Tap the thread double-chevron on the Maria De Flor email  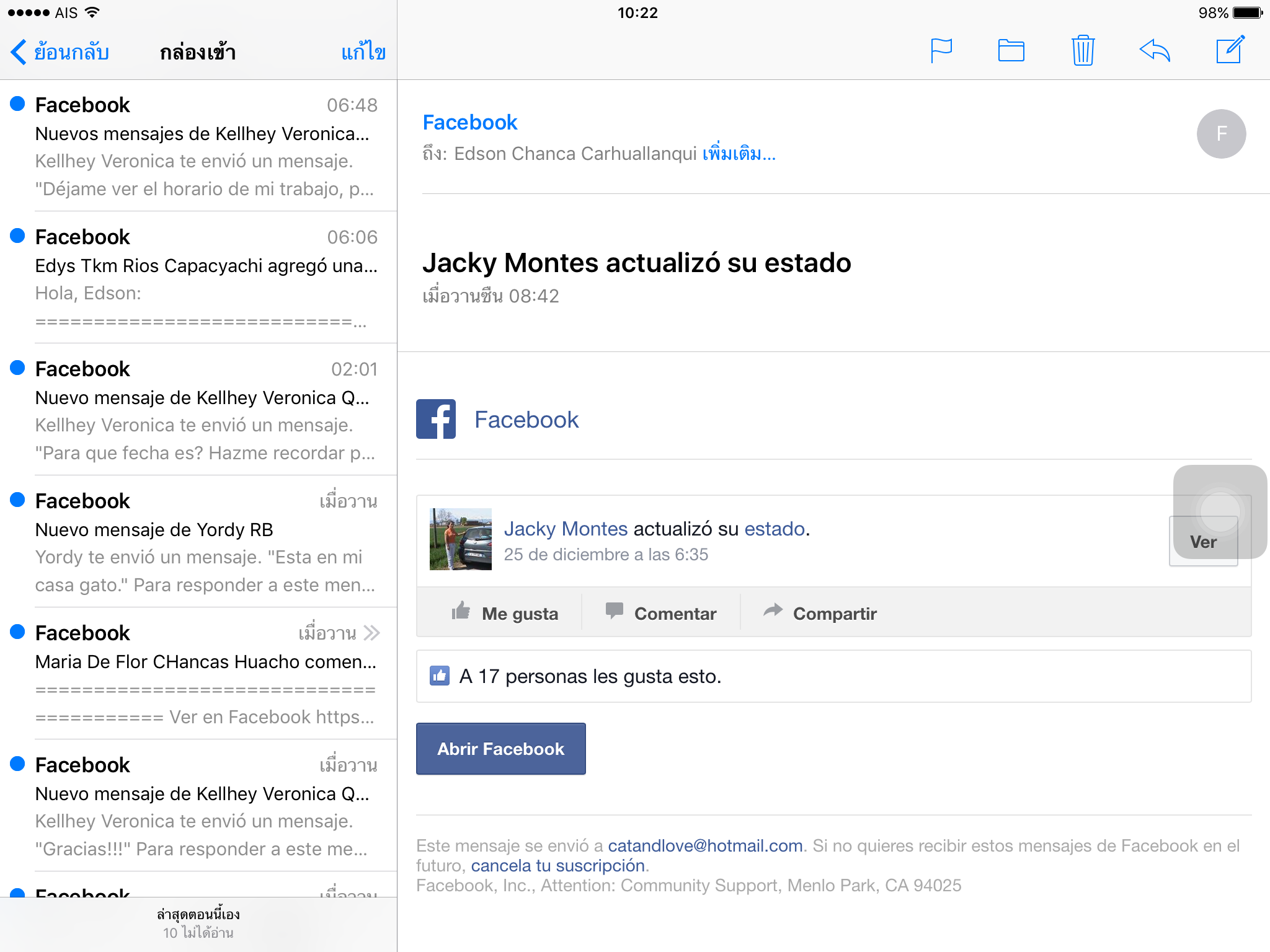pos(371,633)
